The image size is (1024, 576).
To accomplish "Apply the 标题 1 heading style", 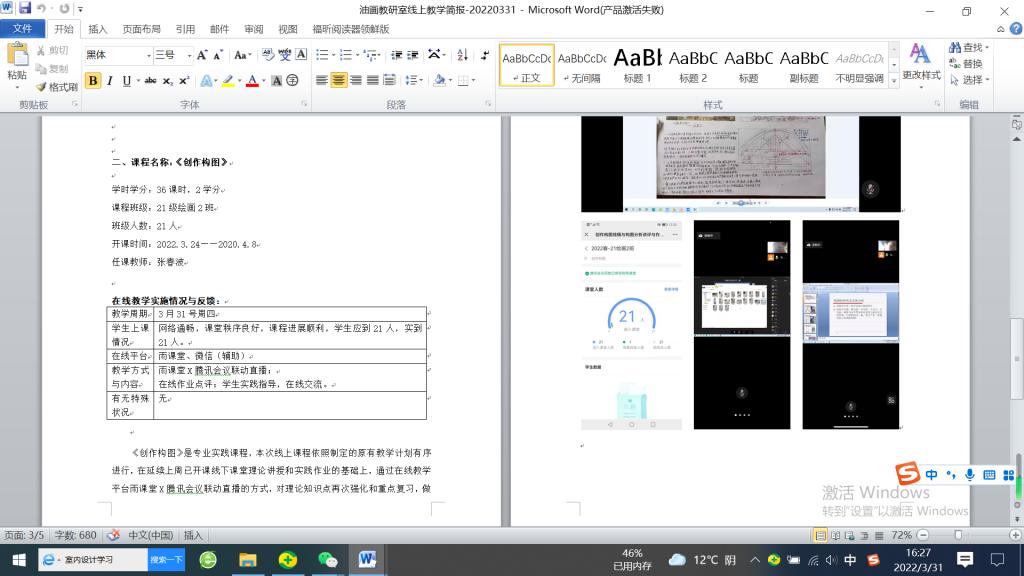I will click(x=637, y=64).
